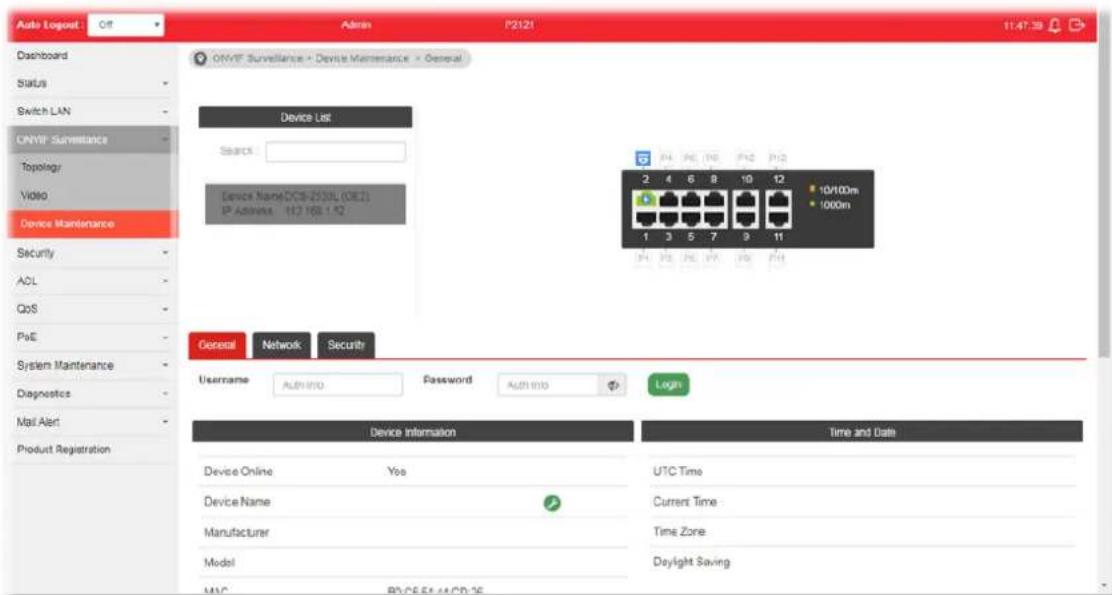Open the Auto Logout dropdown
The height and width of the screenshot is (595, 1112).
(127, 25)
